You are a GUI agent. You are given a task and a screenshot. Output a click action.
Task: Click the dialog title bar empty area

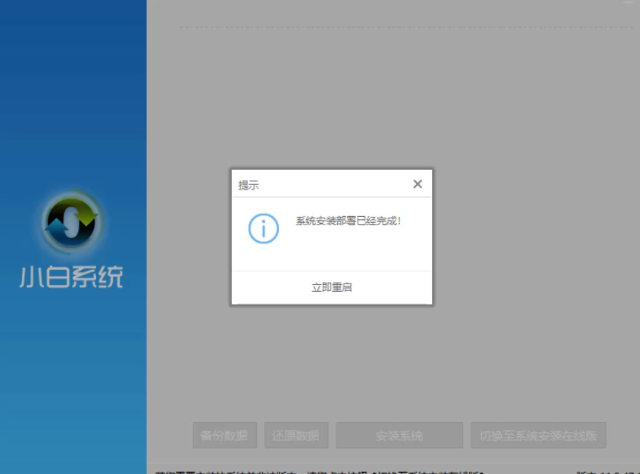[x=330, y=185]
